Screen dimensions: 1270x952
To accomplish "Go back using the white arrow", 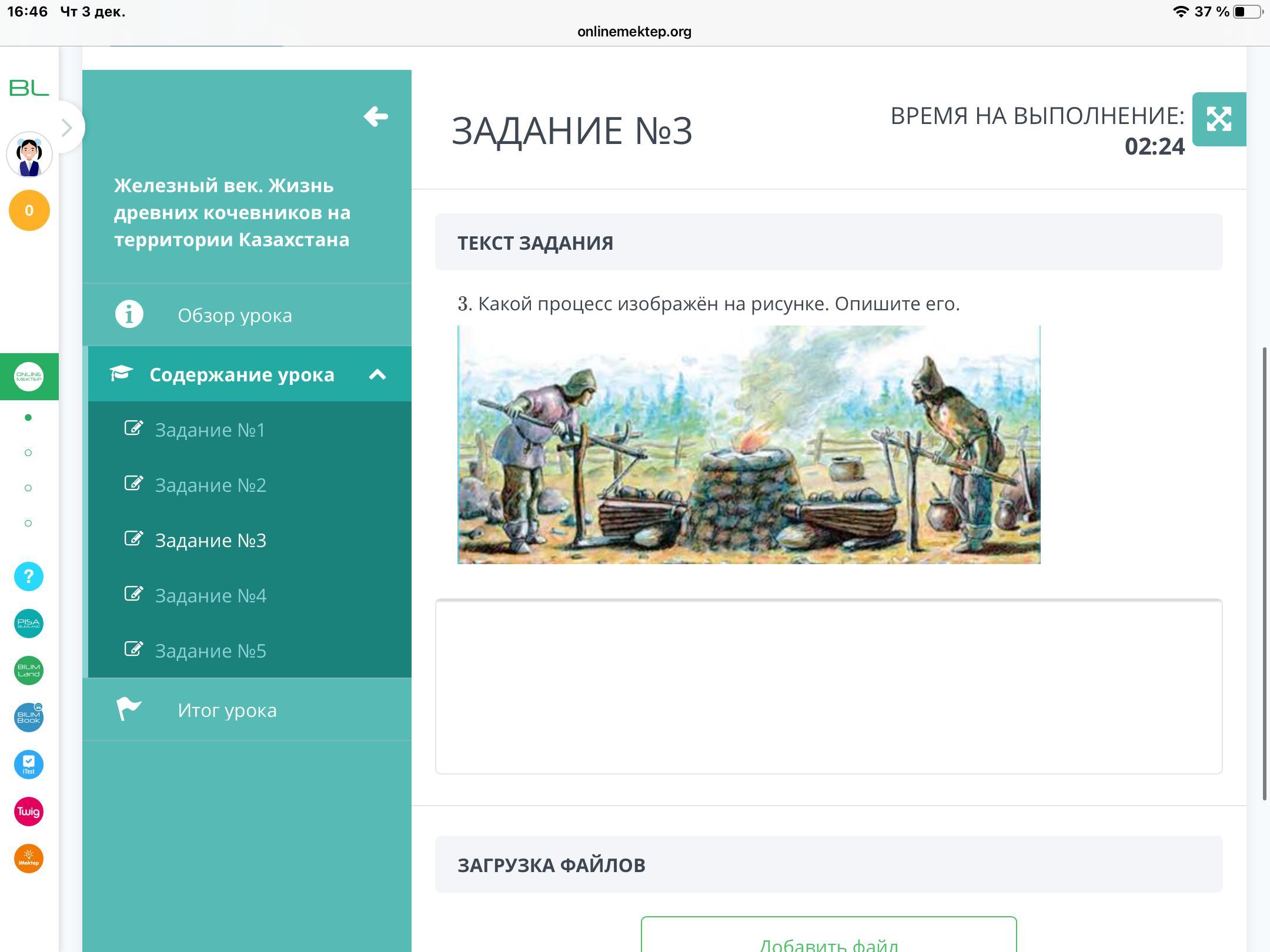I will coord(376,116).
